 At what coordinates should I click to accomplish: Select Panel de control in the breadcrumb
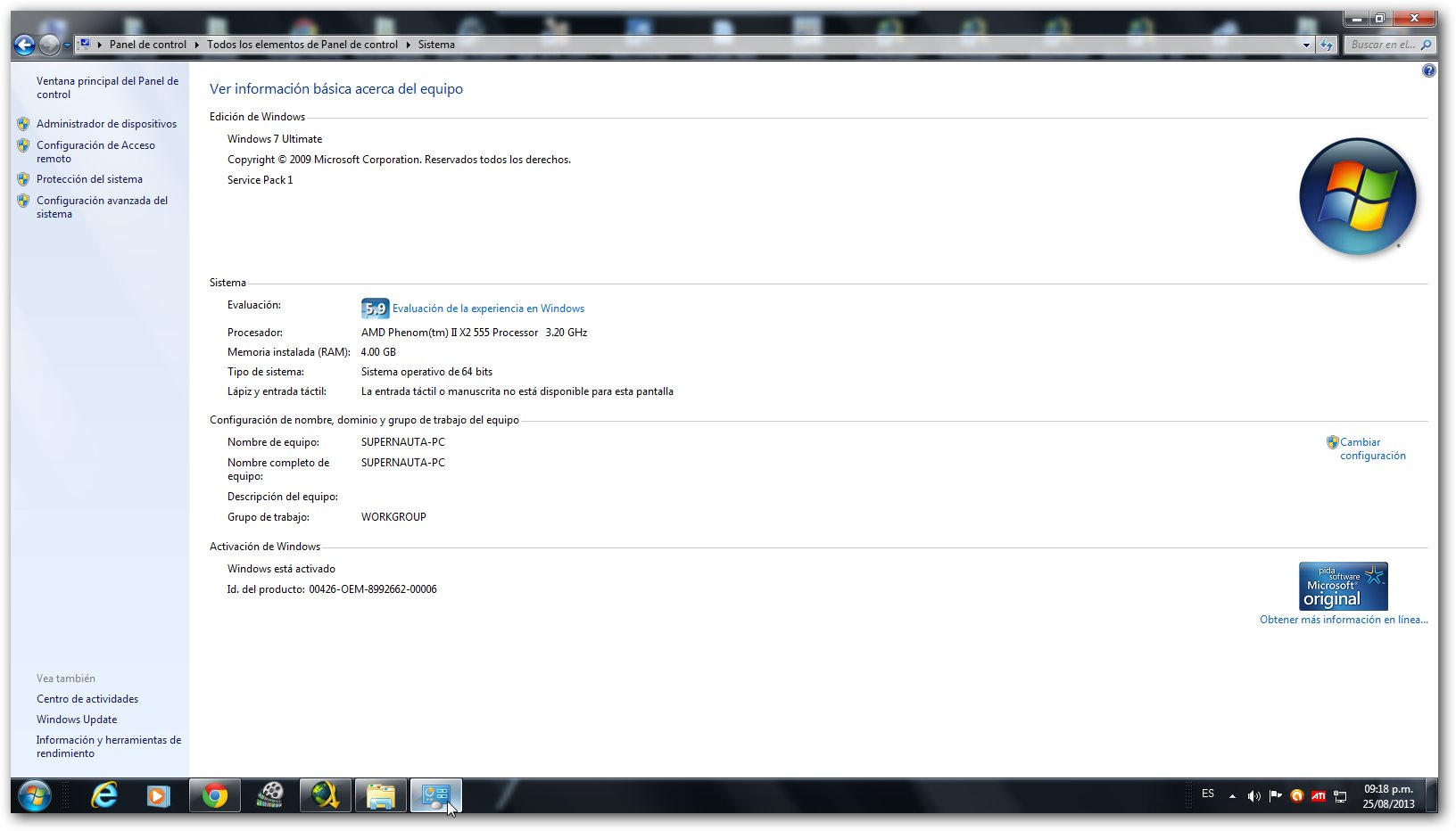coord(148,45)
